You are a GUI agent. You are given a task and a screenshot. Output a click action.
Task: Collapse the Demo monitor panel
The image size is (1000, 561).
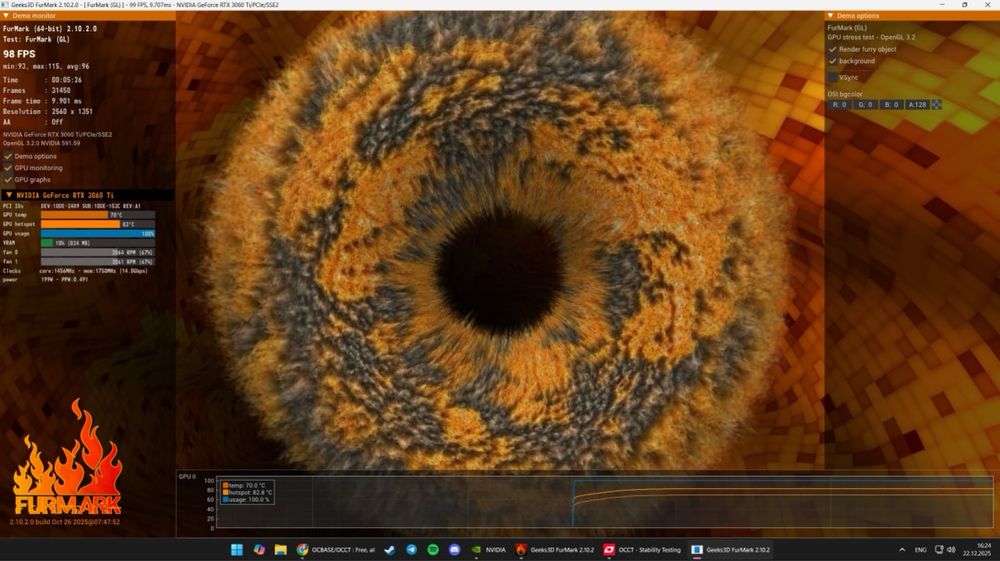(6, 16)
